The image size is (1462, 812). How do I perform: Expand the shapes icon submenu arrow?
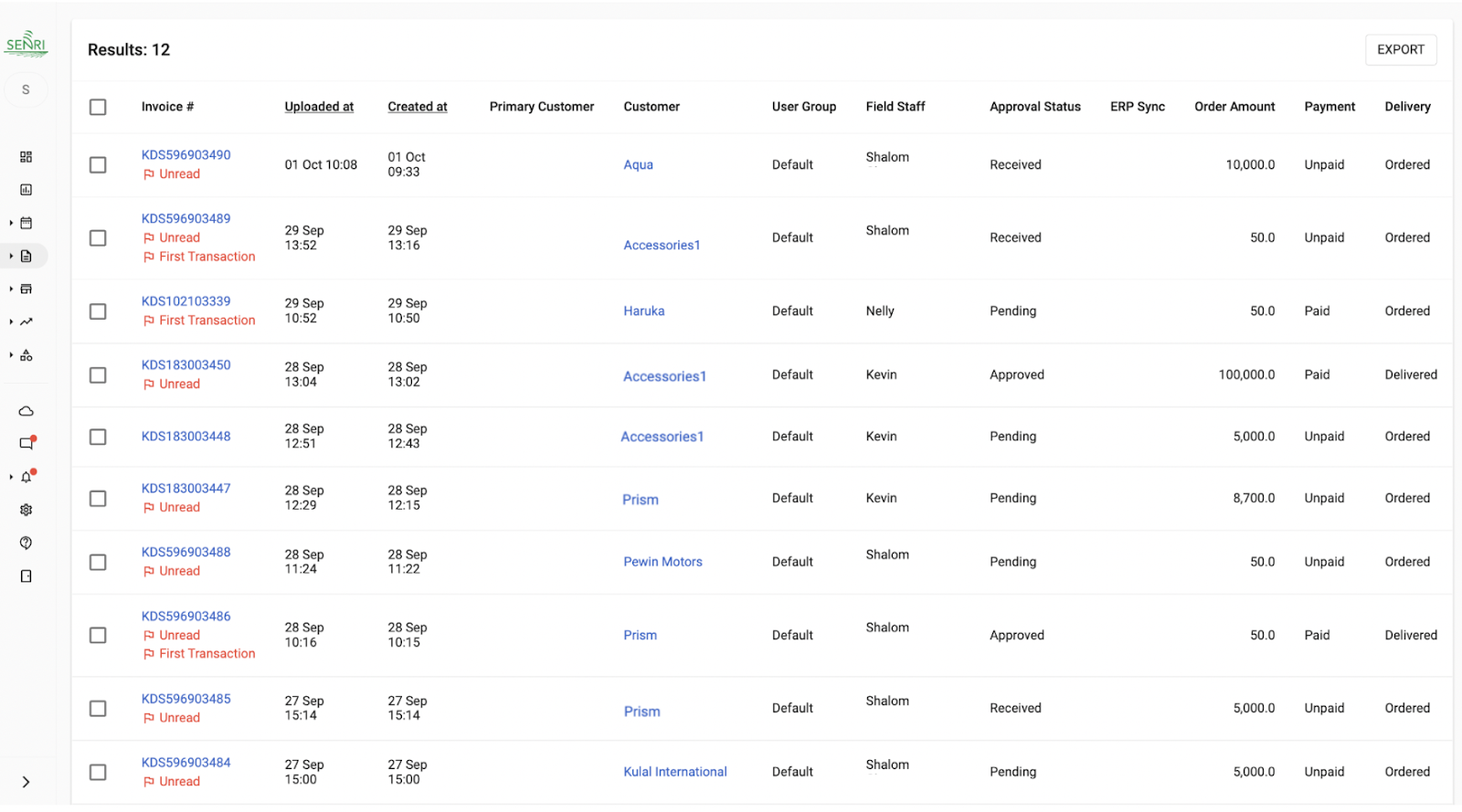[11, 354]
